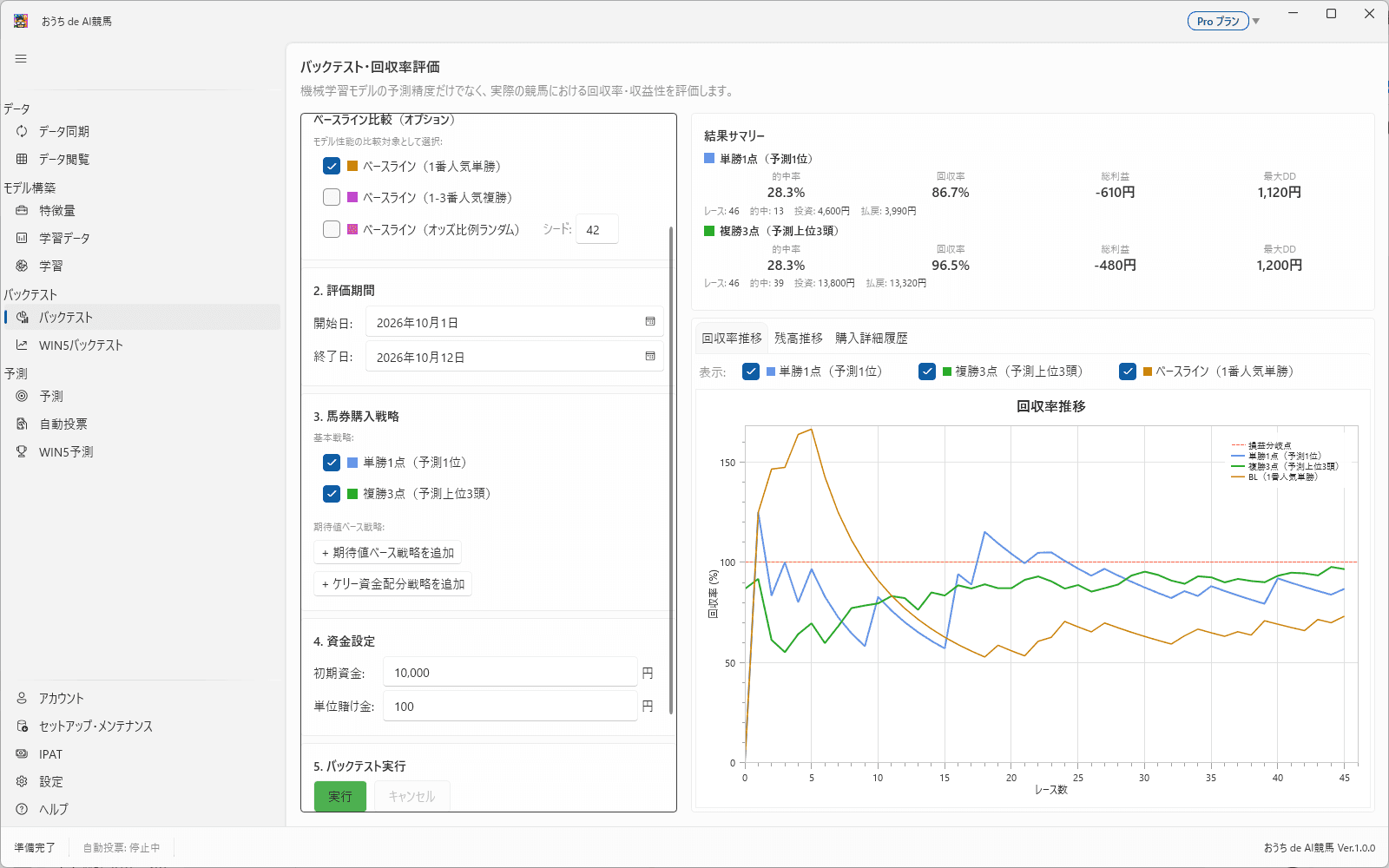
Task: Check ベースライン（1-3番人気複勝）checkbox
Action: click(x=332, y=197)
